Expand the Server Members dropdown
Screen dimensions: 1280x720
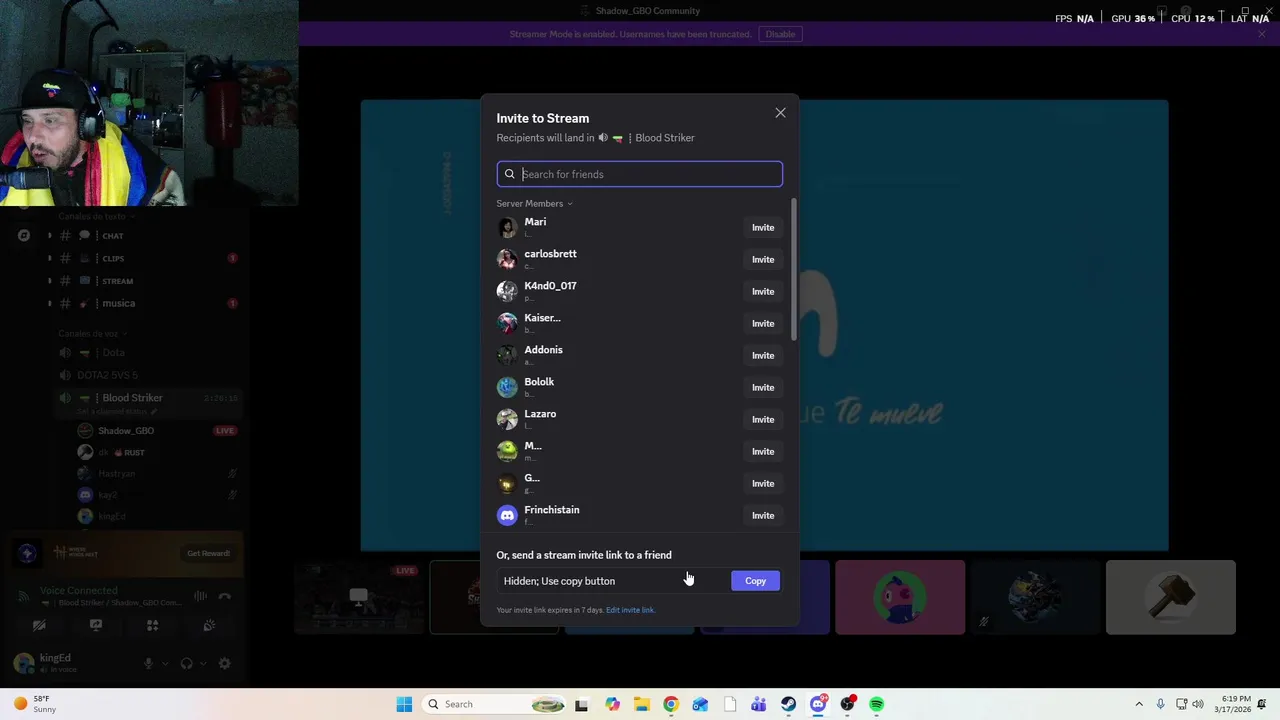click(x=534, y=203)
